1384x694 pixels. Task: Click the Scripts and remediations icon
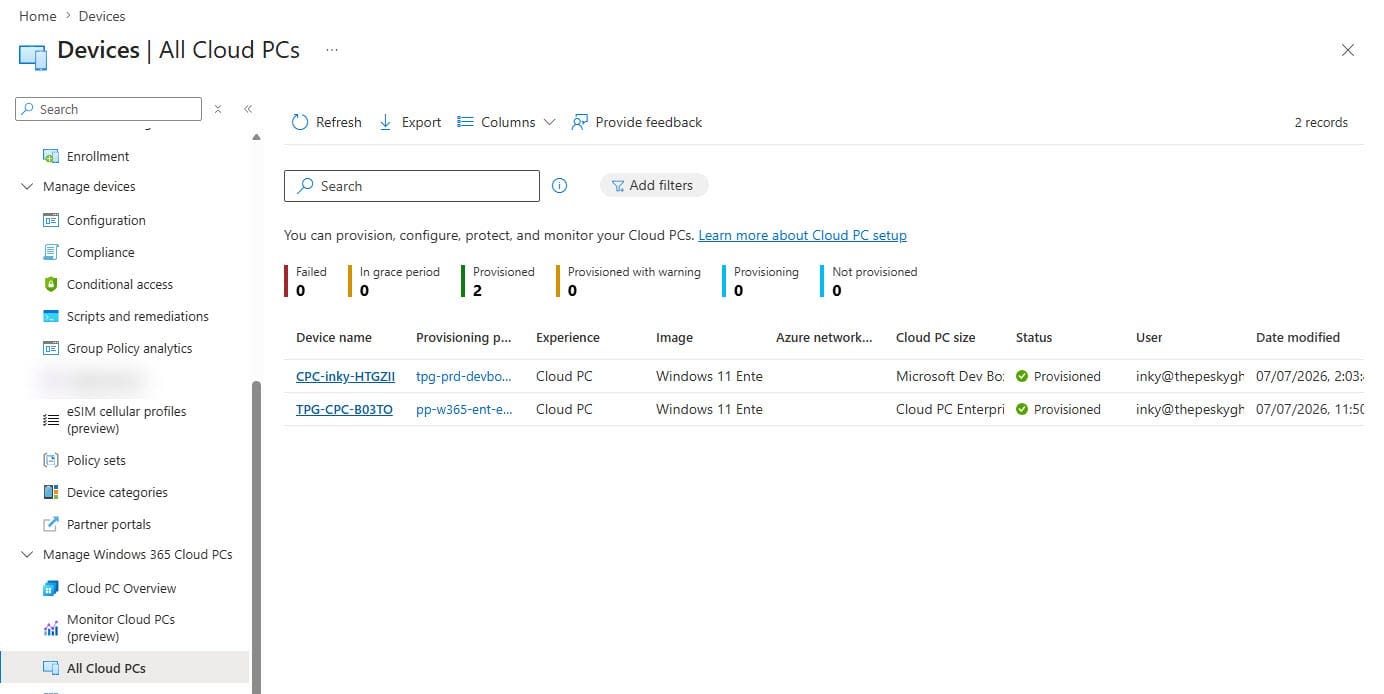pos(51,316)
